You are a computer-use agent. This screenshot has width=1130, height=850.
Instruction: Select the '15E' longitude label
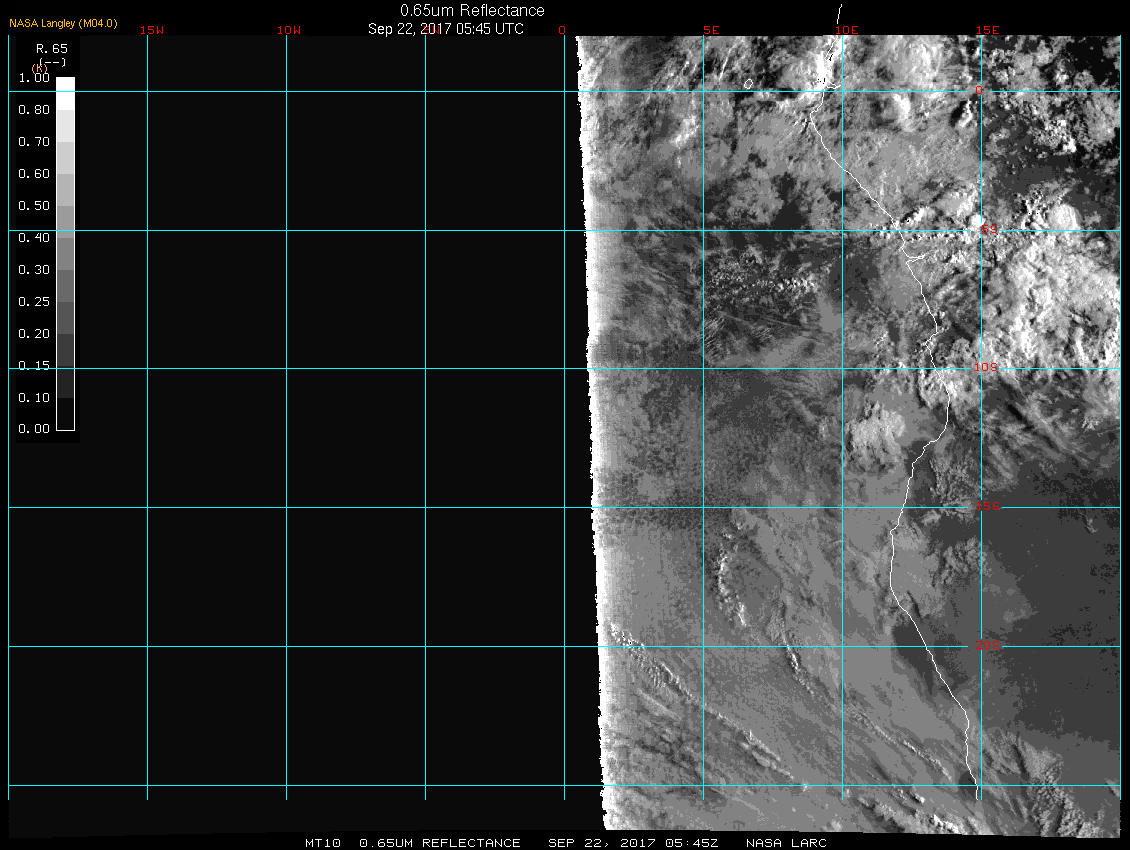(x=987, y=30)
